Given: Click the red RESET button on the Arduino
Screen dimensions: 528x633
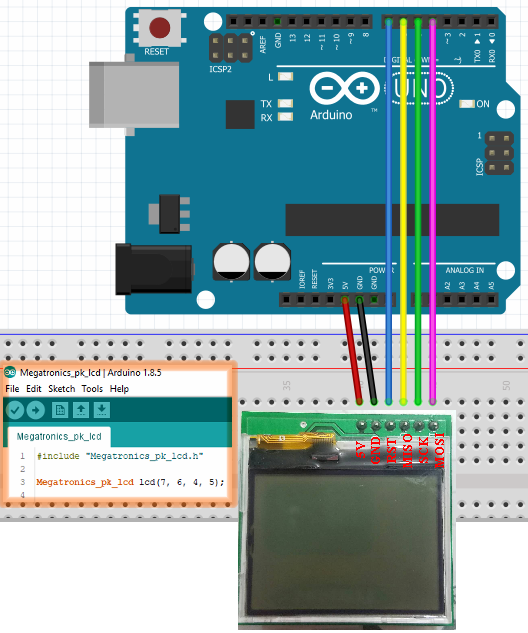Looking at the screenshot, I should (x=159, y=27).
